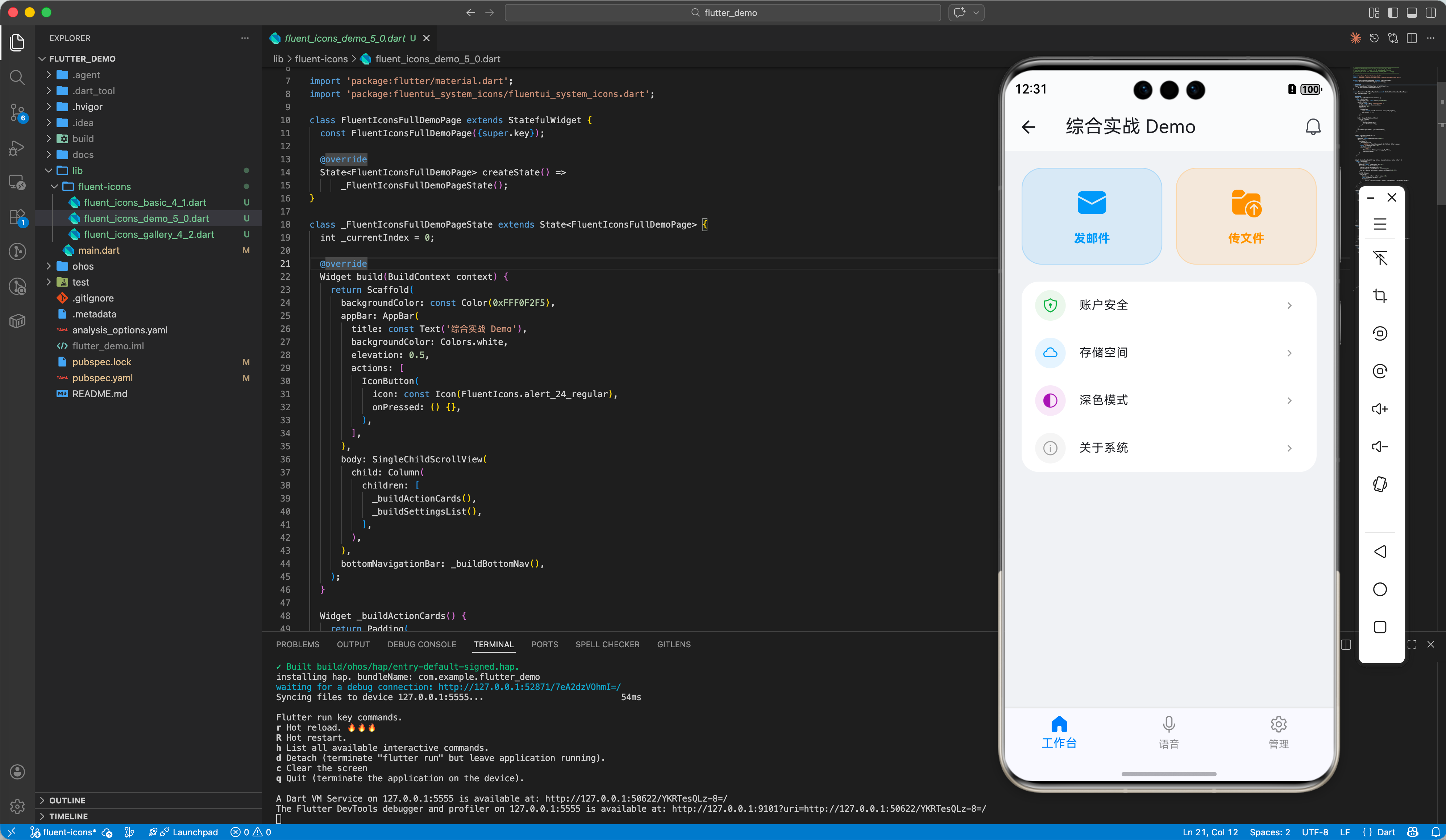Expand the ohos folder
1446x840 pixels.
pos(49,266)
